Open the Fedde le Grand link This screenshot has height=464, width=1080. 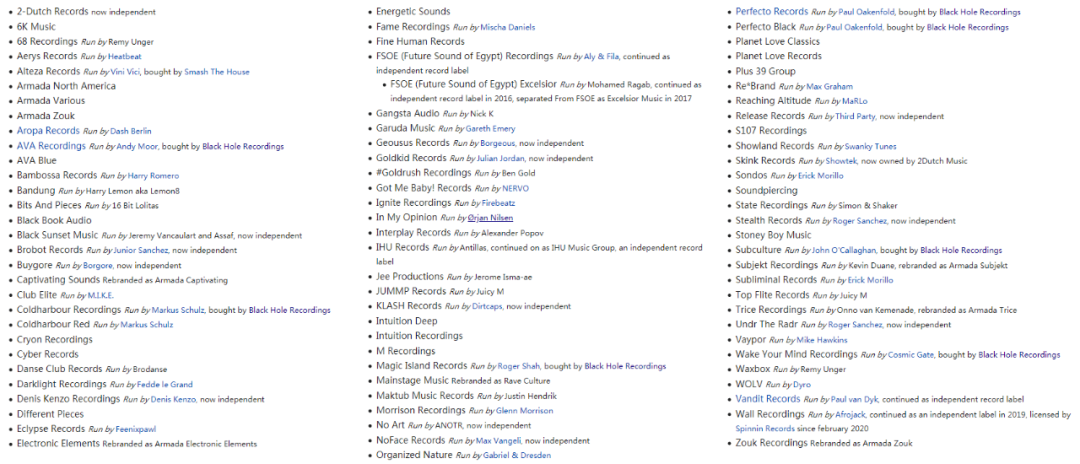coord(165,384)
